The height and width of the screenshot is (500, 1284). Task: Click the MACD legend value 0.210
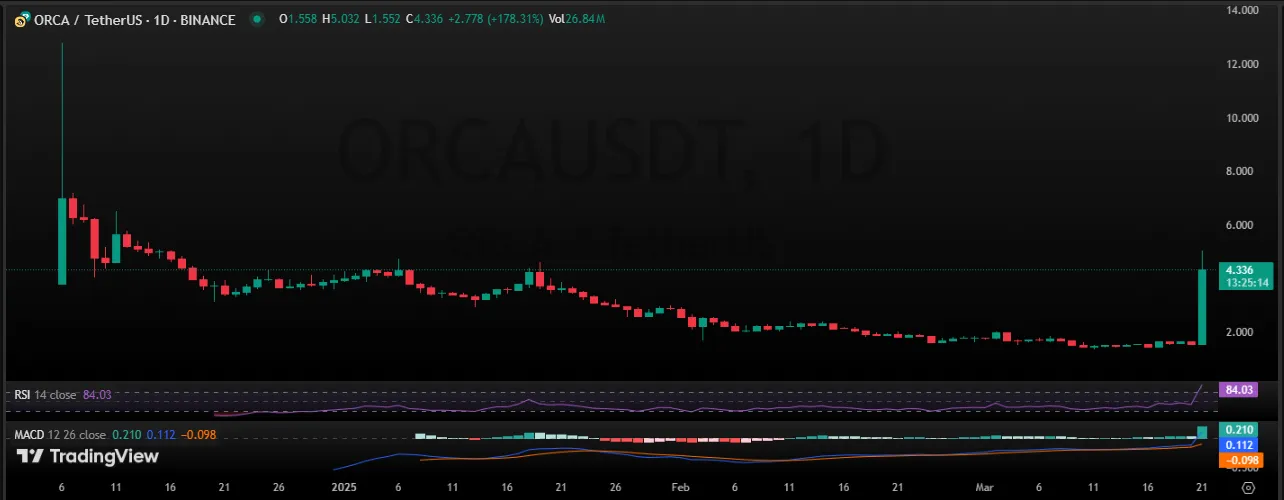click(x=125, y=435)
